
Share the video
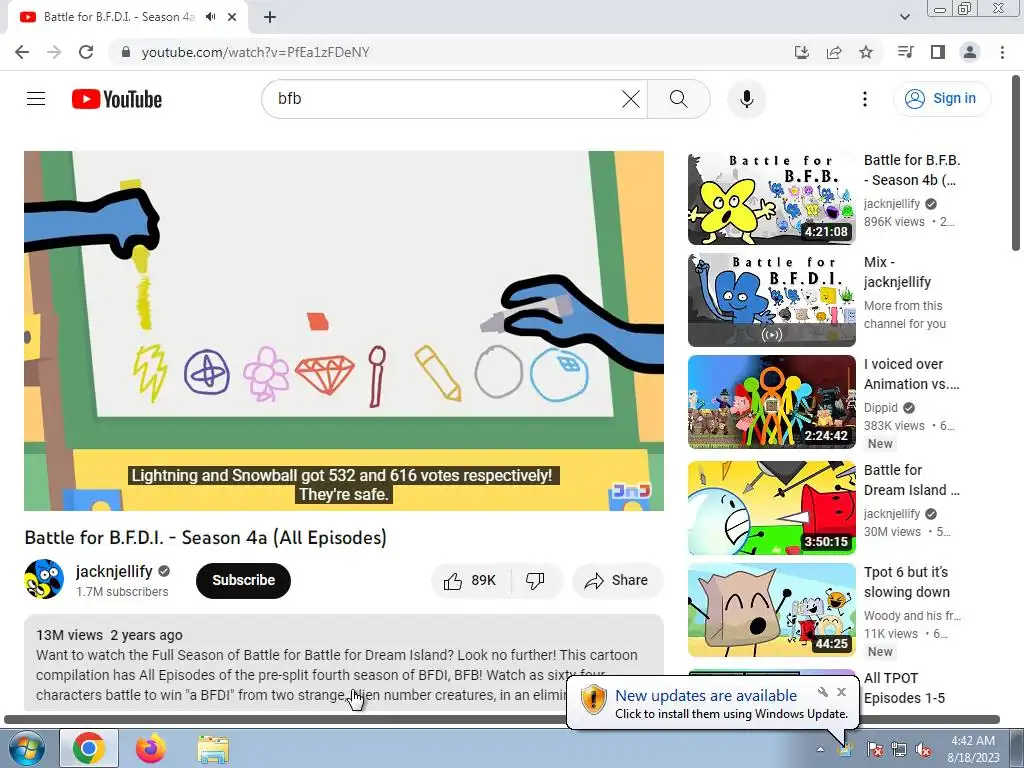tap(617, 581)
